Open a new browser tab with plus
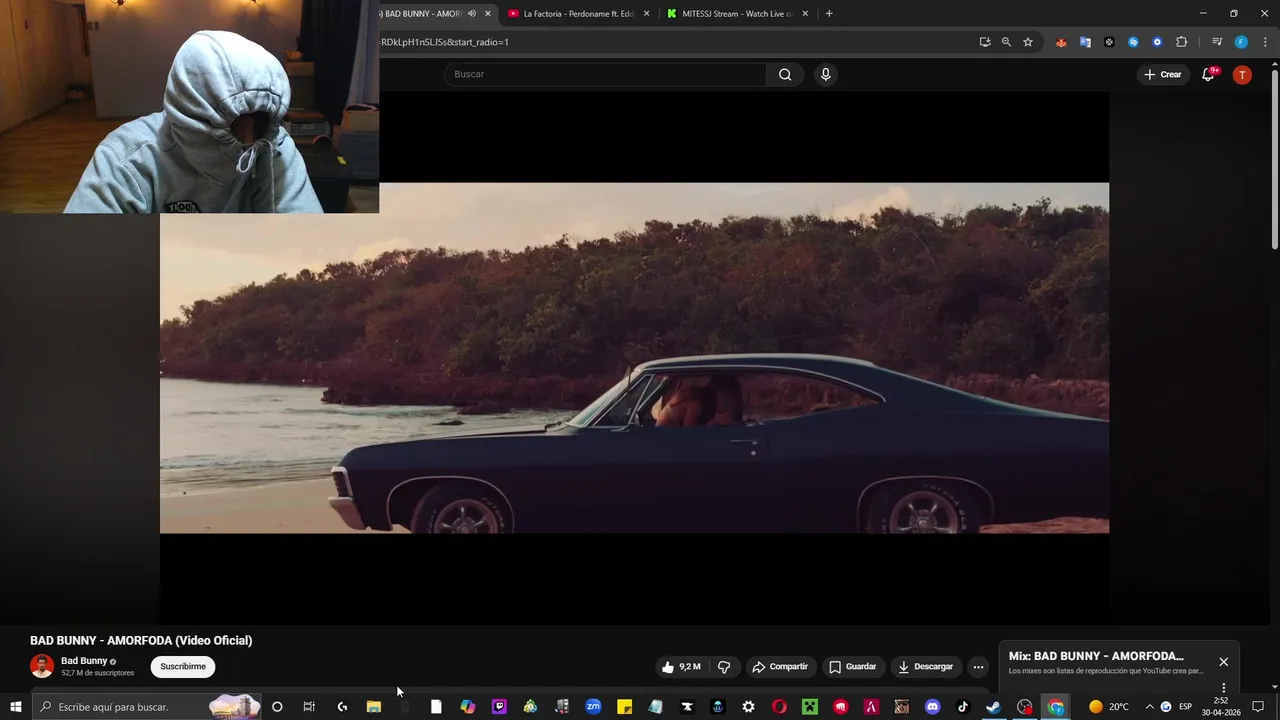1280x720 pixels. coord(829,13)
